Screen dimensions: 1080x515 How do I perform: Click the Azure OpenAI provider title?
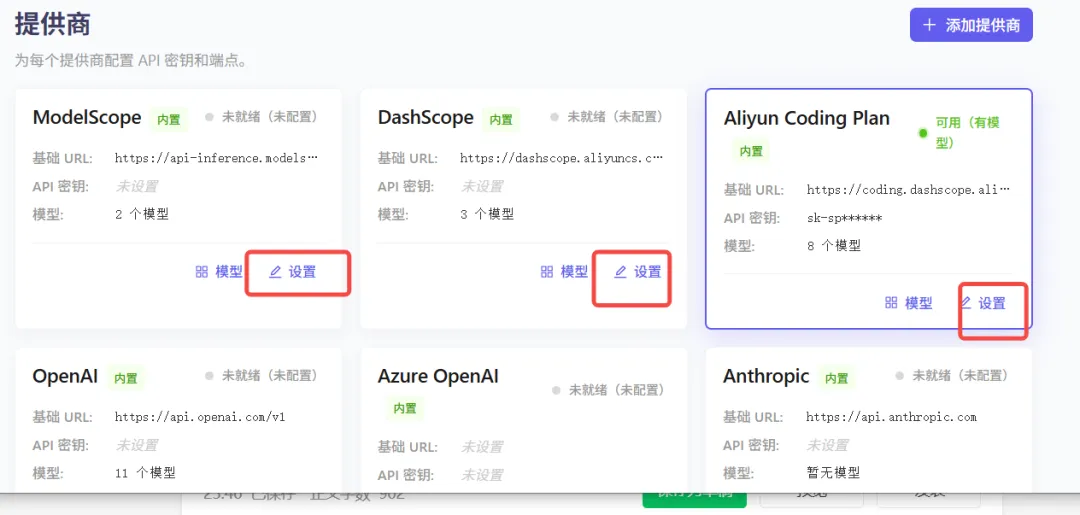(438, 377)
